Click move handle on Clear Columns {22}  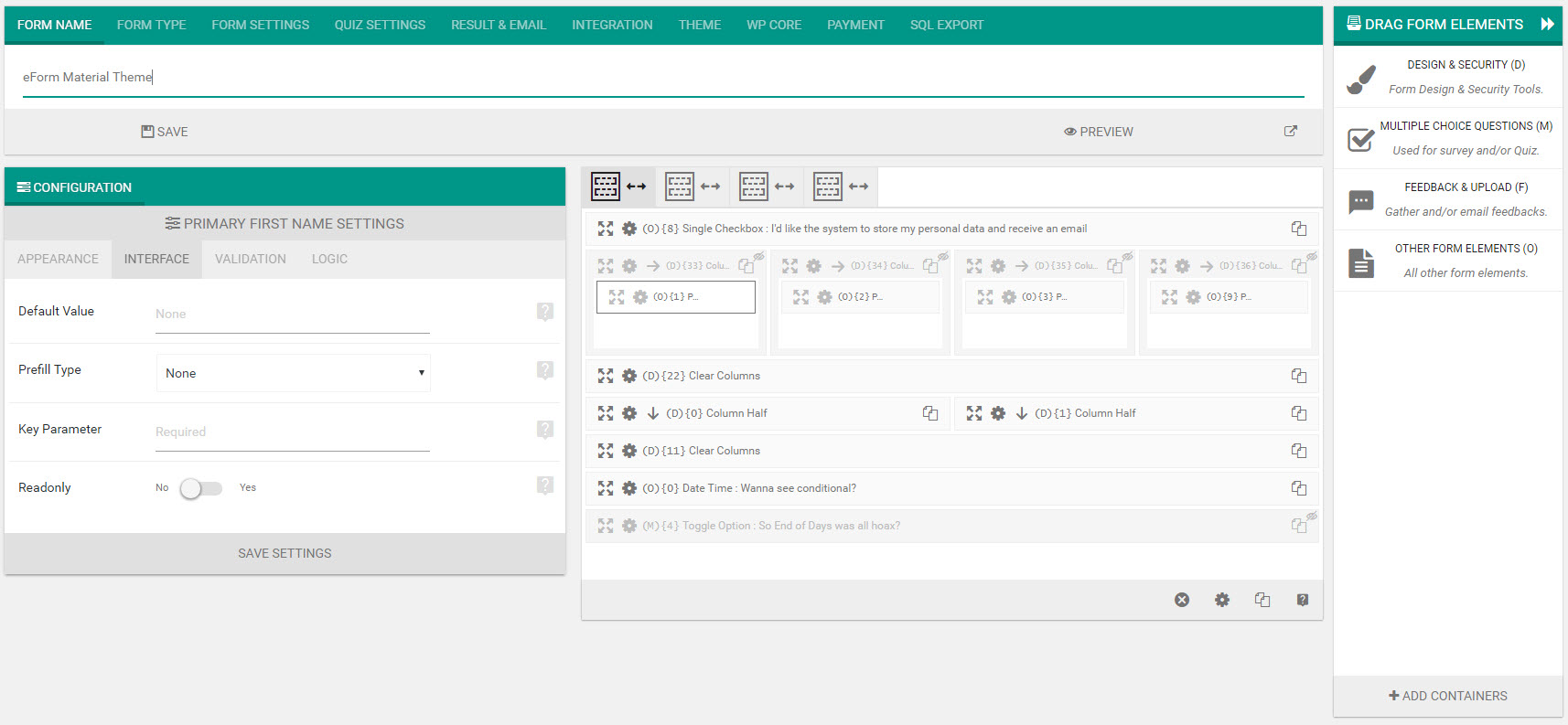[x=606, y=376]
